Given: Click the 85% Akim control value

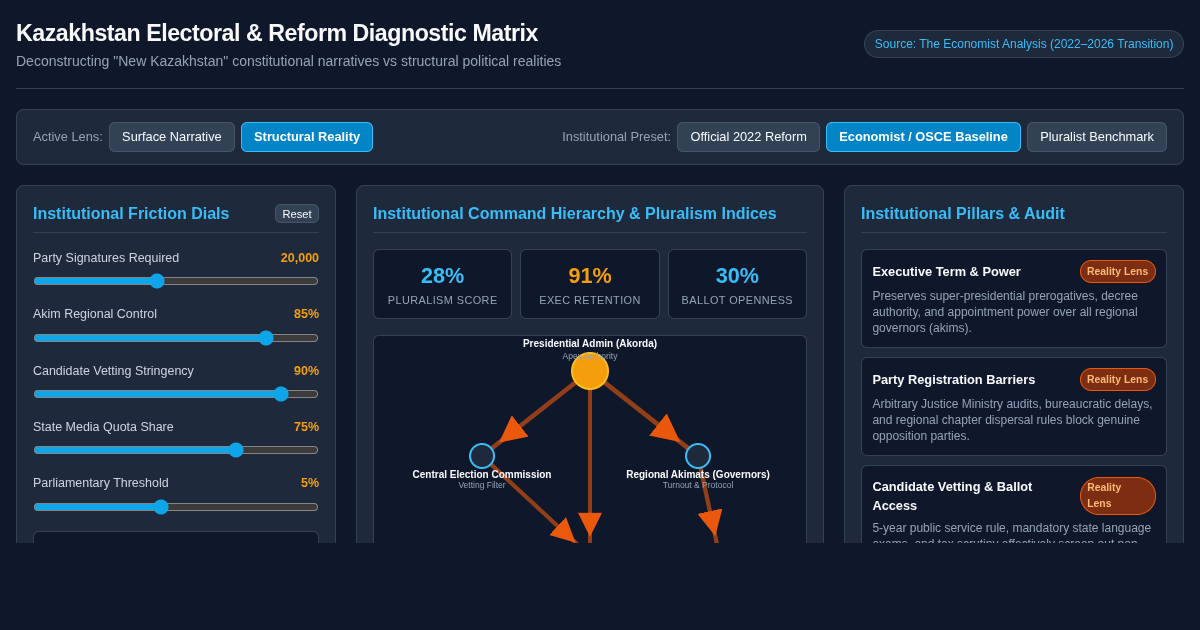Looking at the screenshot, I should [306, 314].
